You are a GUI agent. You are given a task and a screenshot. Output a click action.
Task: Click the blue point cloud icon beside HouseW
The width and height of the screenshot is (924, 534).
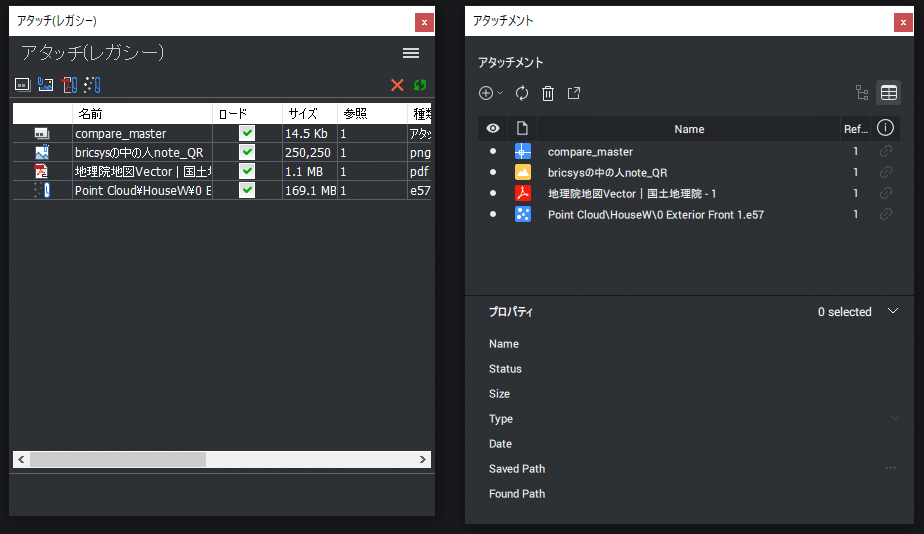[523, 214]
